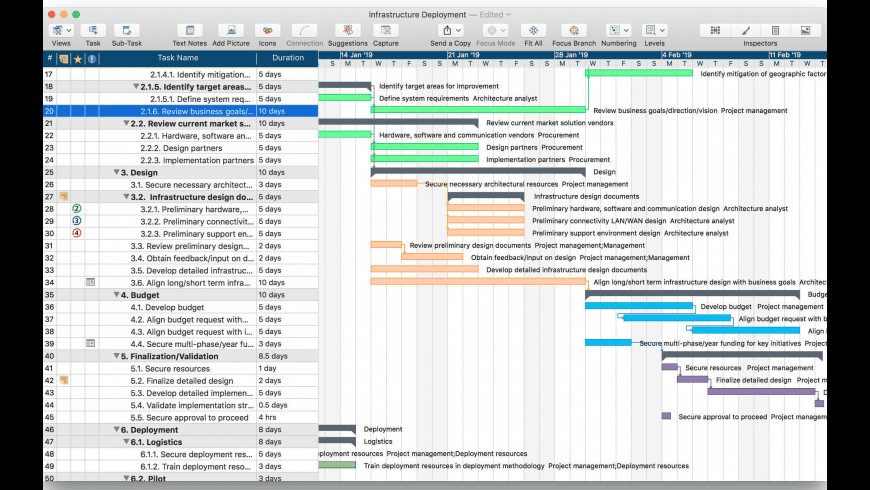Collapse the 3. Design group
Image resolution: width=870 pixels, height=490 pixels.
point(117,172)
